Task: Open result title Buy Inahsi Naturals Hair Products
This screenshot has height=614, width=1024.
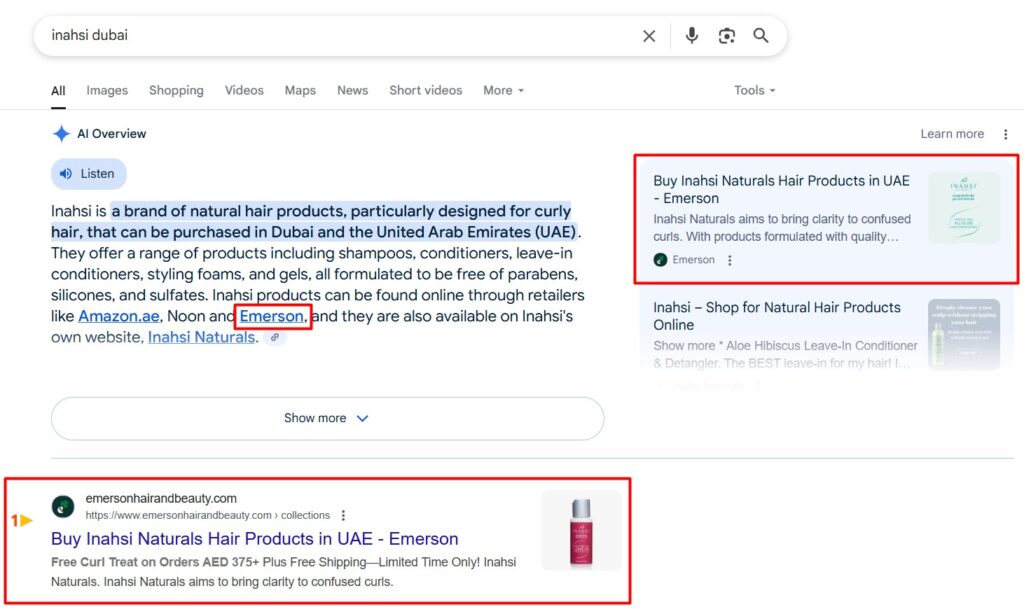Action: [x=255, y=539]
